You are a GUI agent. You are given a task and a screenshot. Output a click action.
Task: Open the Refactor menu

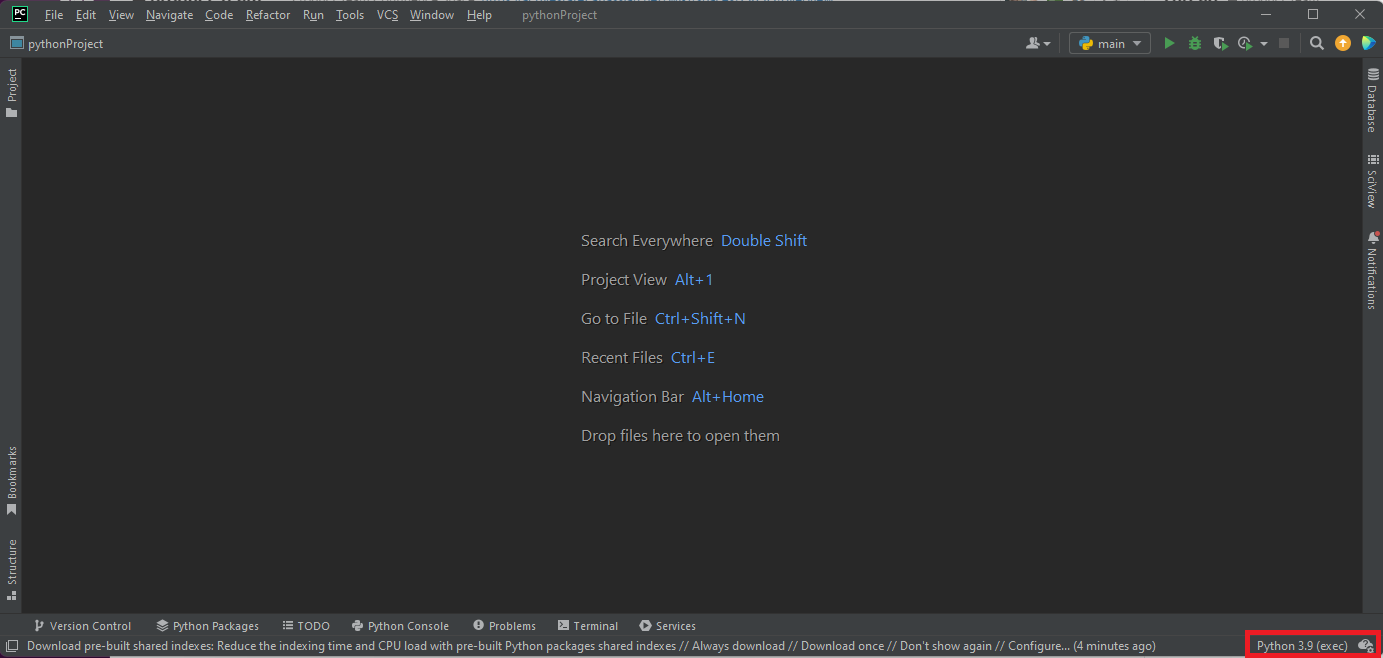click(268, 15)
